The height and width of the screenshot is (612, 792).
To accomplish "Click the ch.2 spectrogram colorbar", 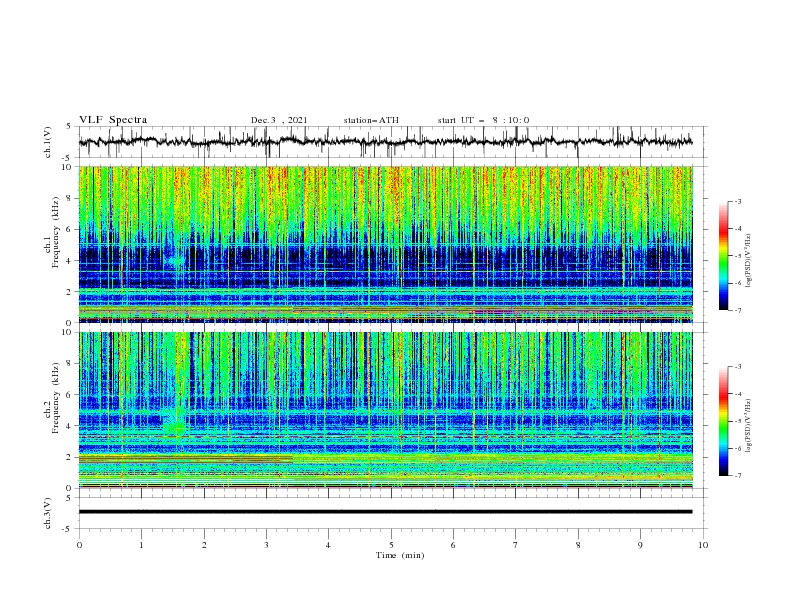I will (x=723, y=421).
